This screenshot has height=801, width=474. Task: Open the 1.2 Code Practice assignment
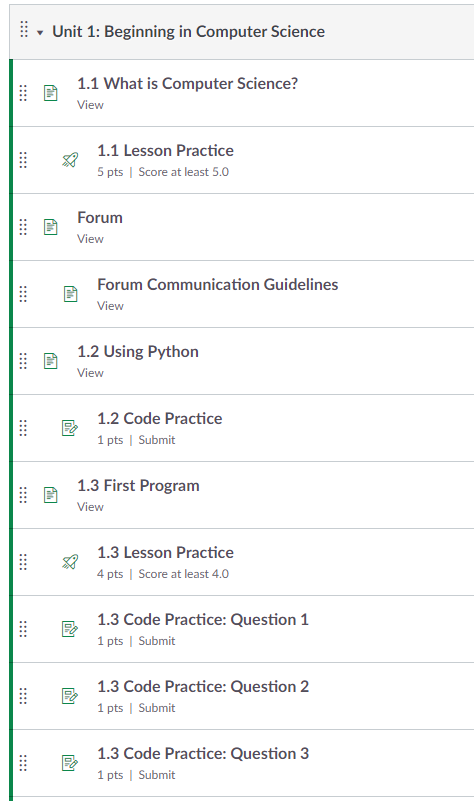coord(160,418)
